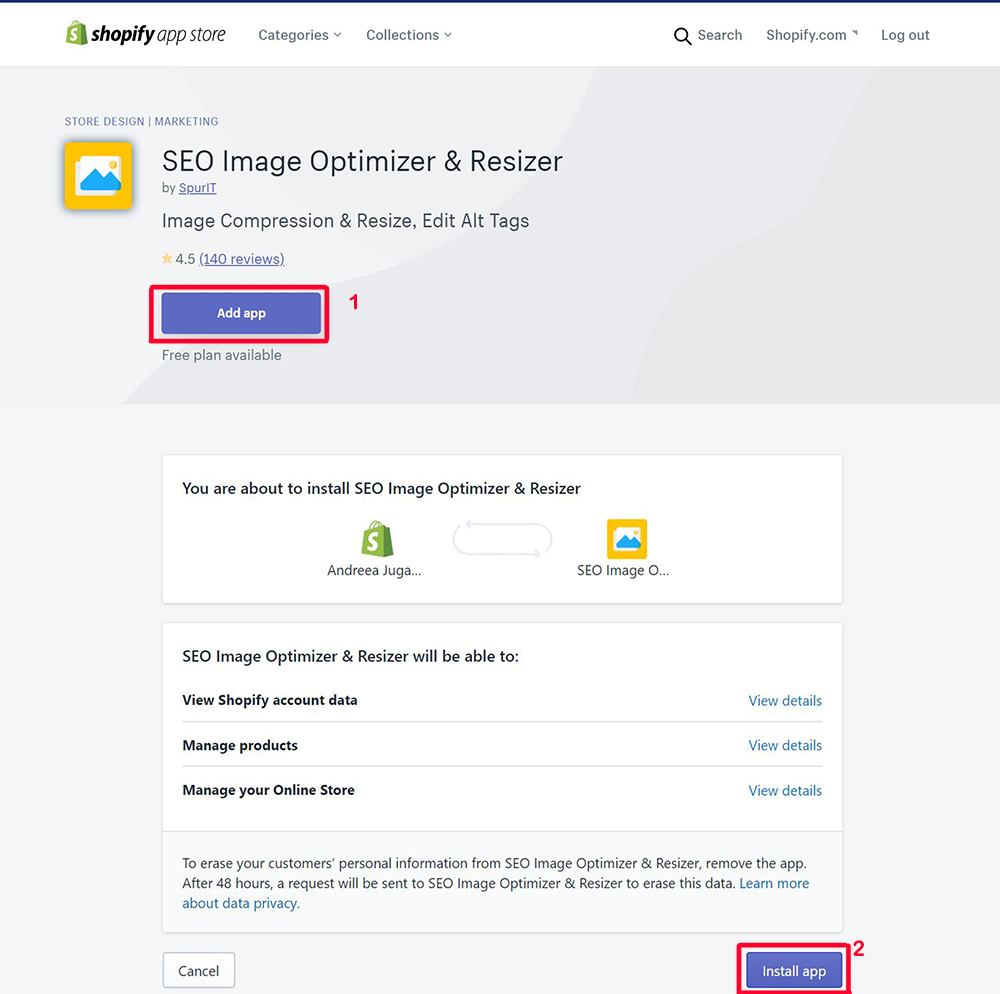The image size is (1000, 994).
Task: View details for View Shopify account data
Action: click(785, 701)
